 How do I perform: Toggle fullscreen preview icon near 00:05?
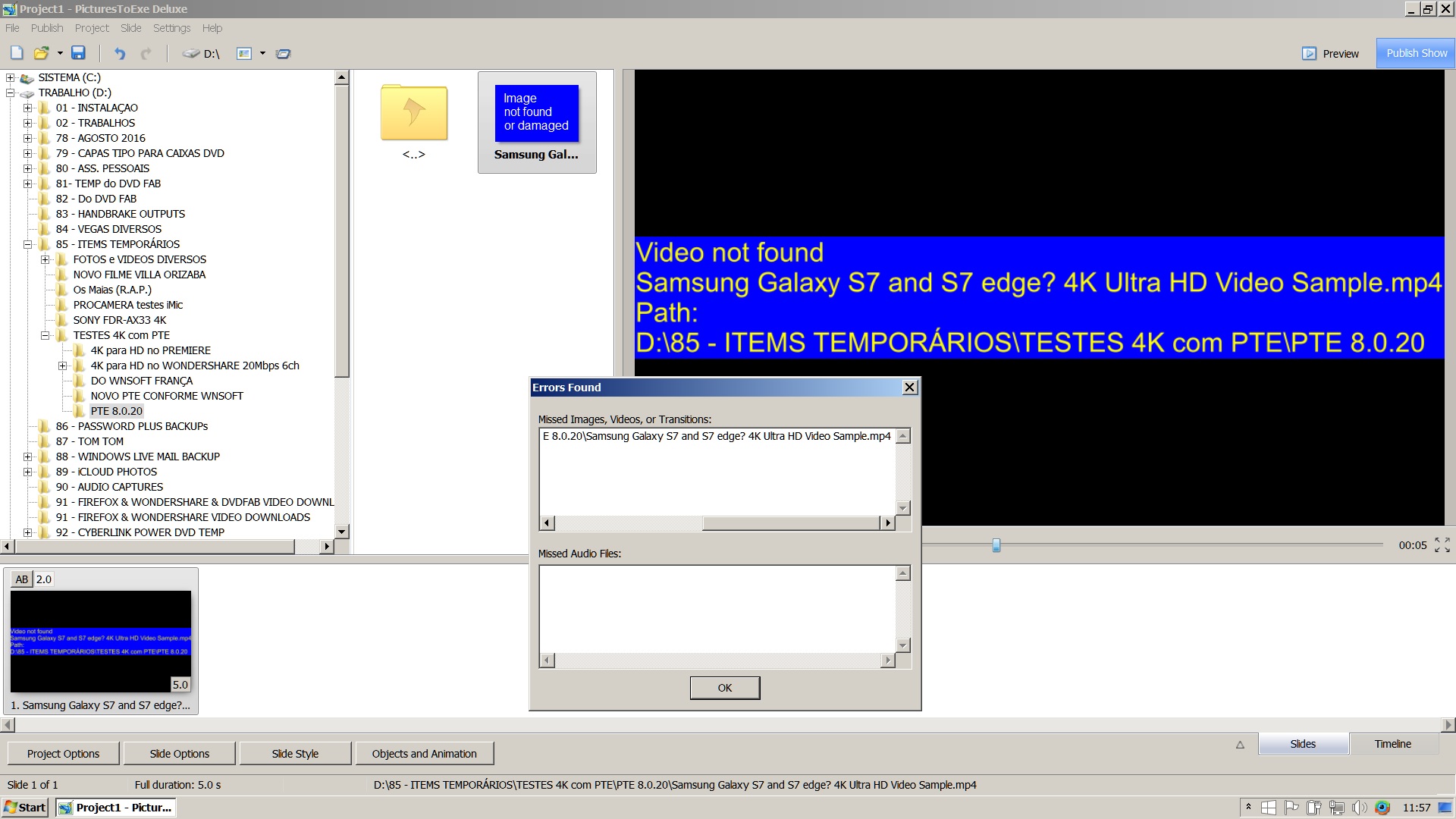(1442, 544)
